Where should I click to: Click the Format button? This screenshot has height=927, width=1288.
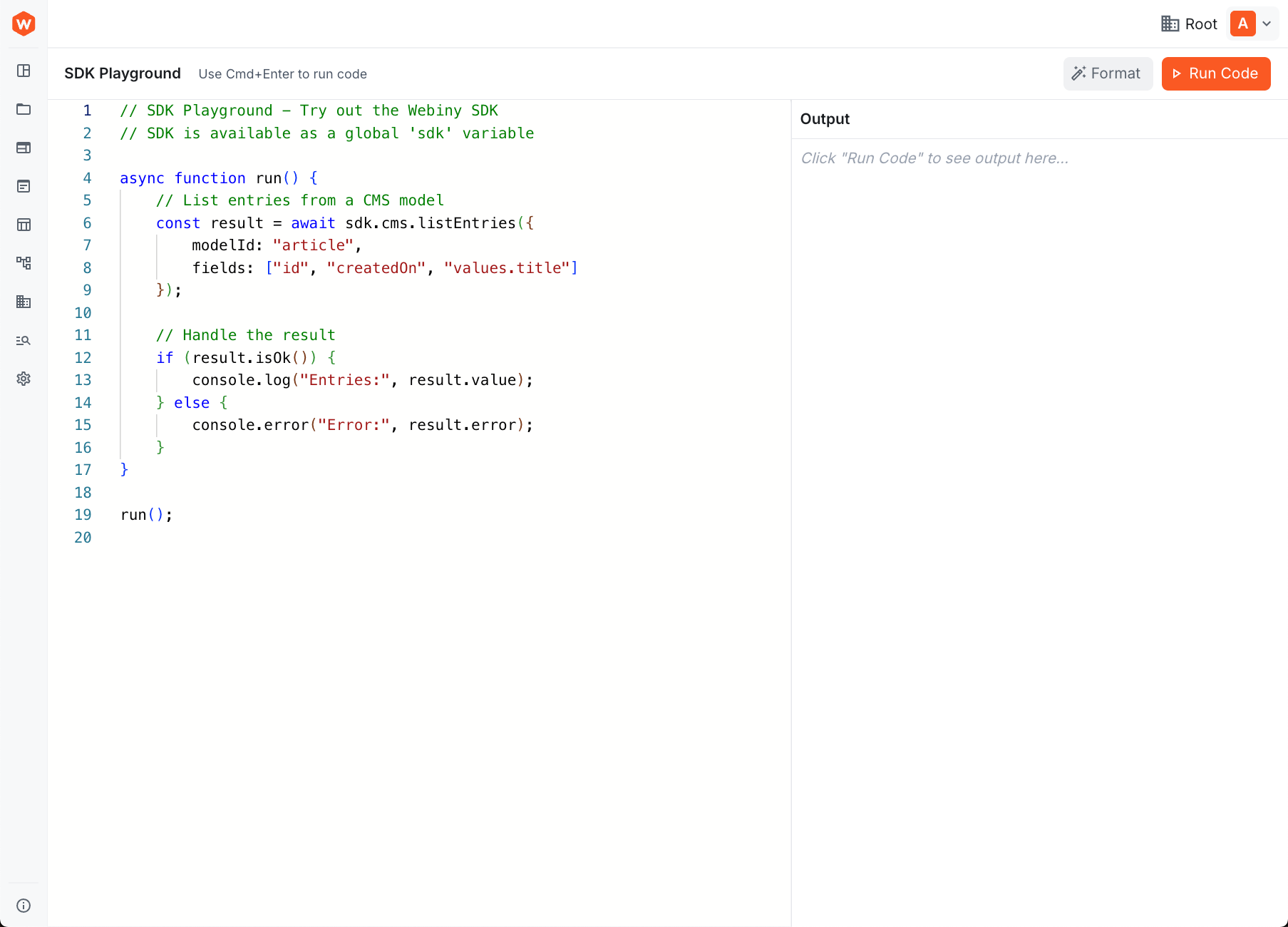click(1107, 73)
